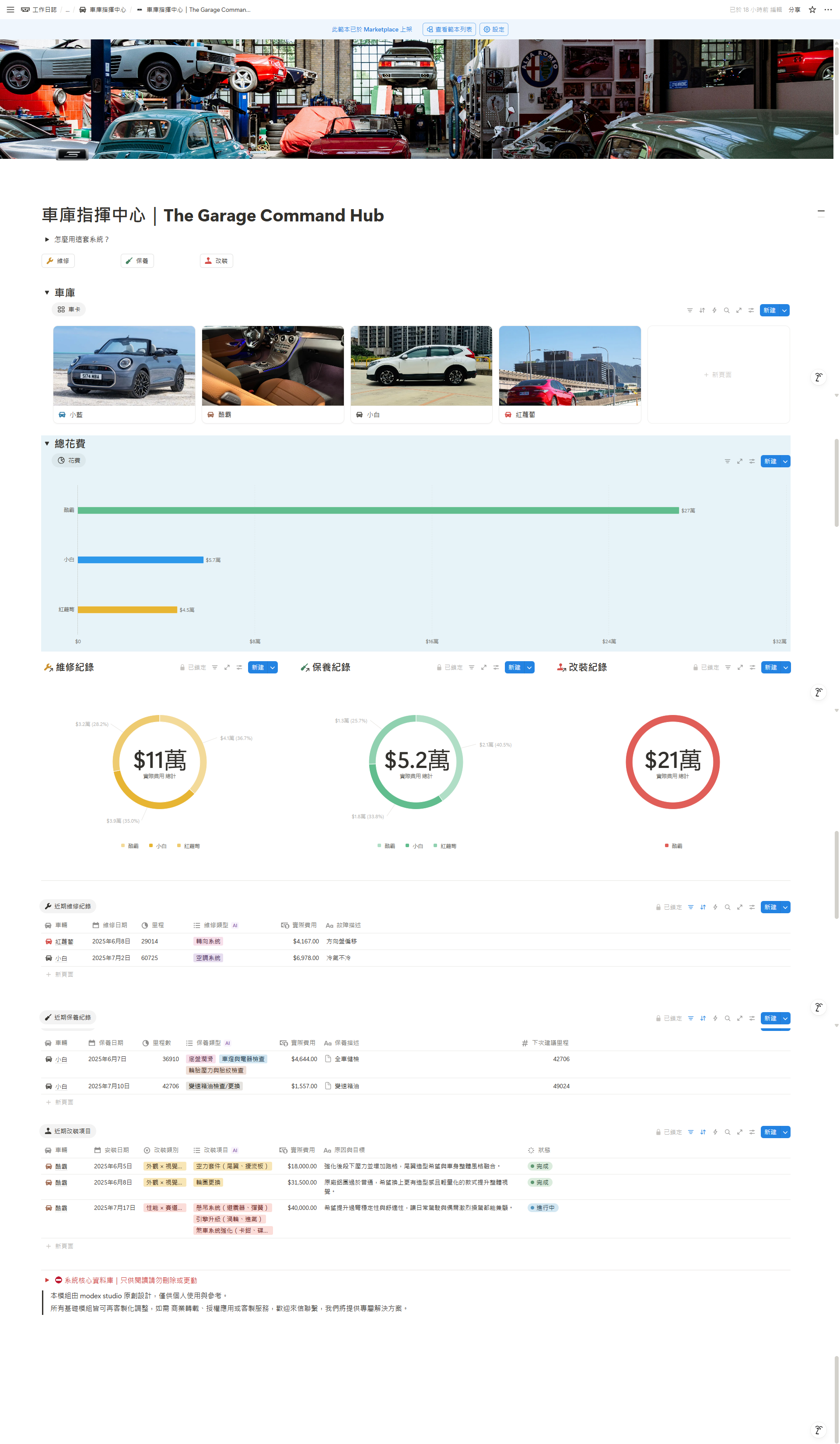
Task: Select the 近期改裝項目 view tab
Action: tap(68, 1132)
